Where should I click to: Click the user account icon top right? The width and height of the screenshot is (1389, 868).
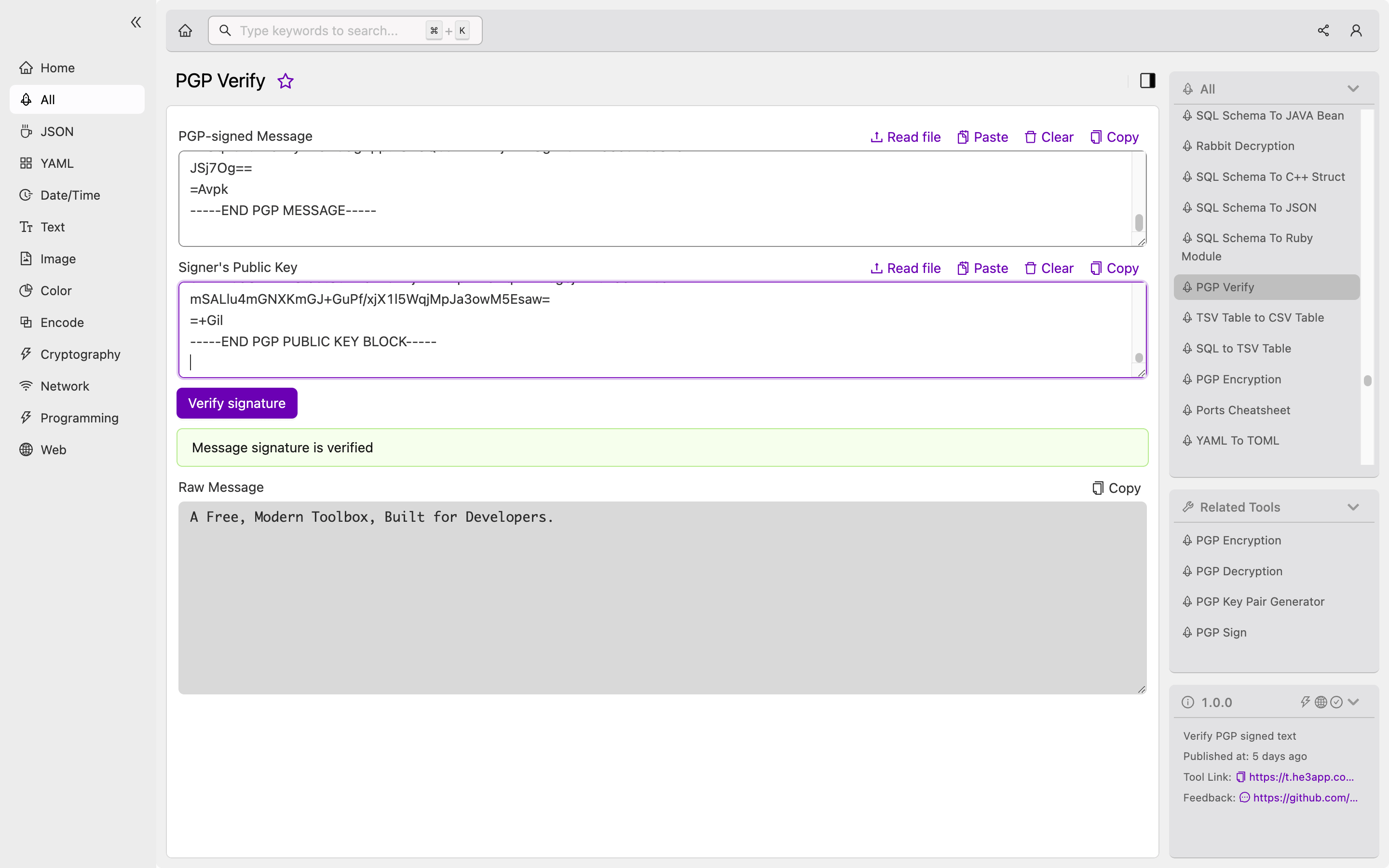pos(1356,30)
